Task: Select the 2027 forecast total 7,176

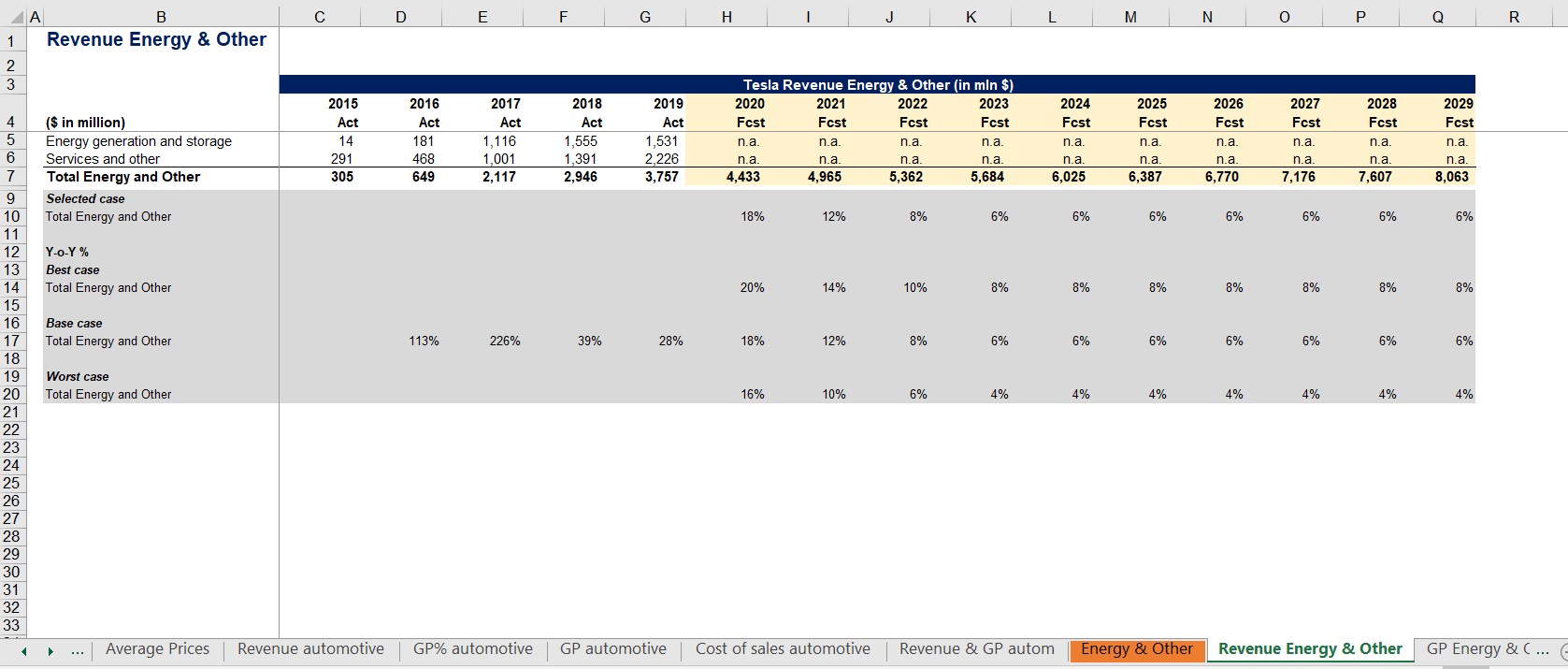Action: click(x=1299, y=177)
